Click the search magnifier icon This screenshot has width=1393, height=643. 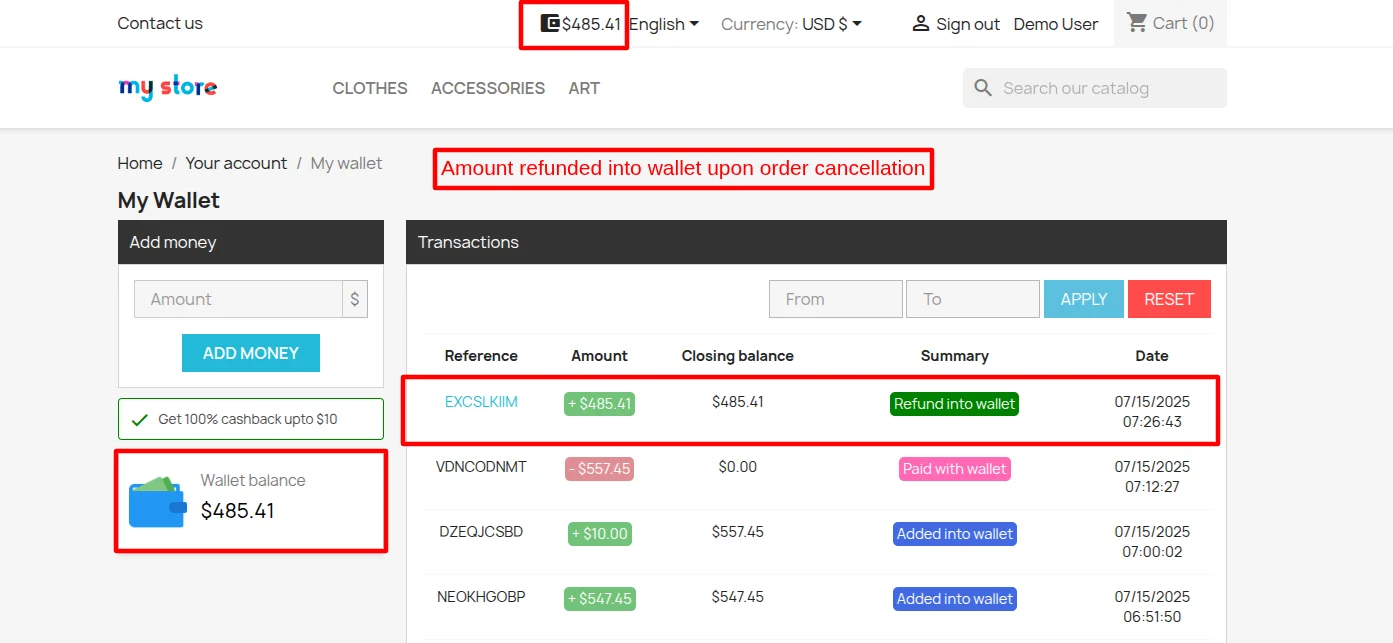[x=984, y=88]
